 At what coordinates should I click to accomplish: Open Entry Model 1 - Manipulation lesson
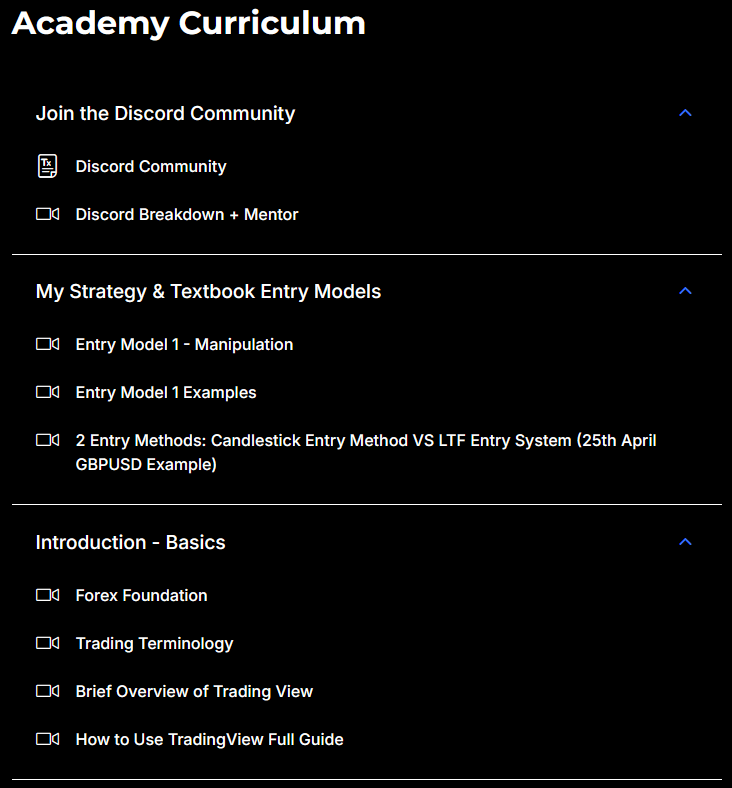(x=184, y=345)
